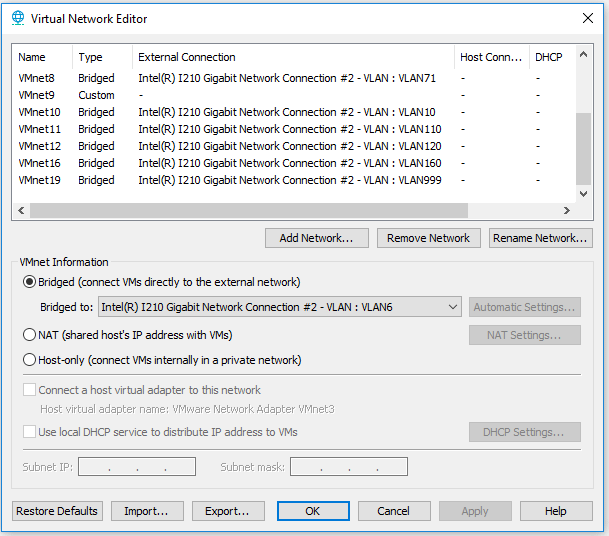Click the Name column header
Image resolution: width=609 pixels, height=536 pixels.
click(x=42, y=57)
